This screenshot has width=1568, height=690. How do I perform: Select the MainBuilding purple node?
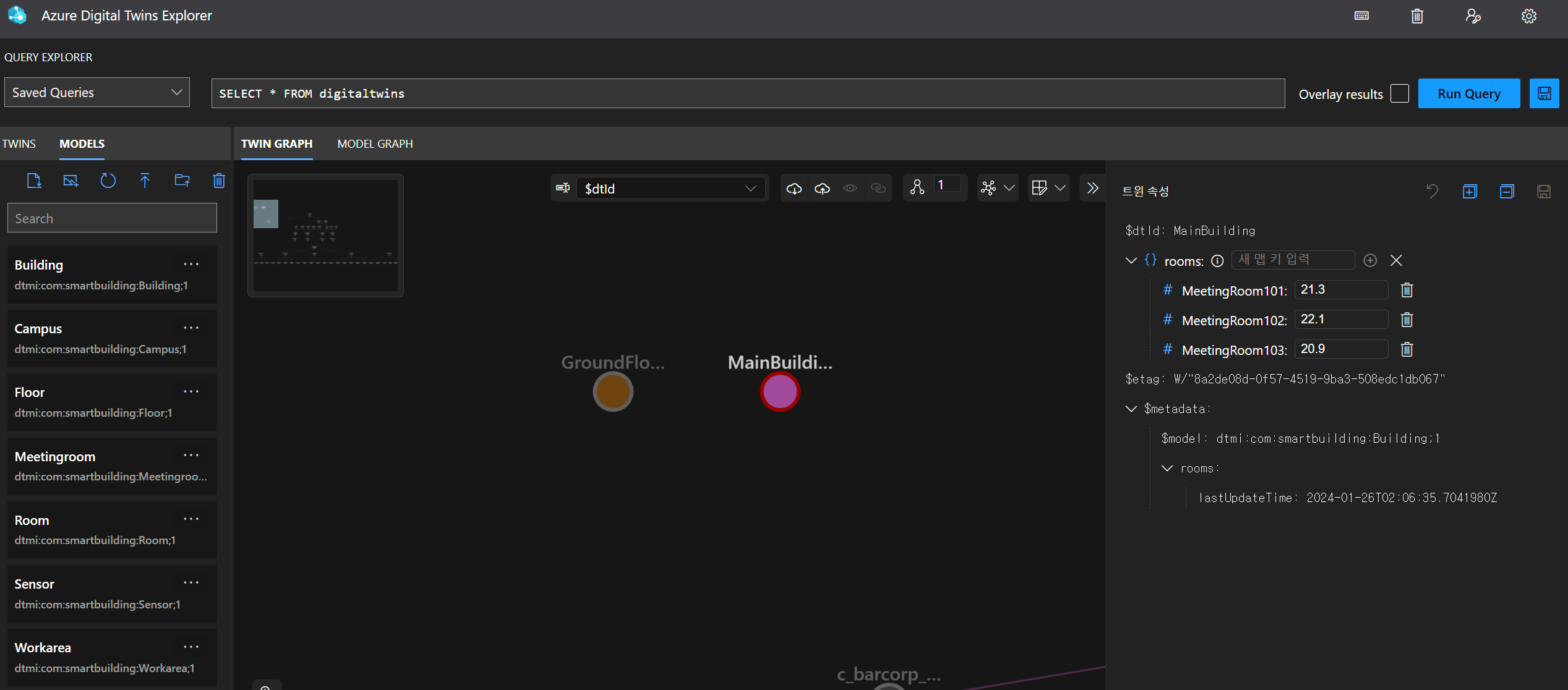coord(780,391)
